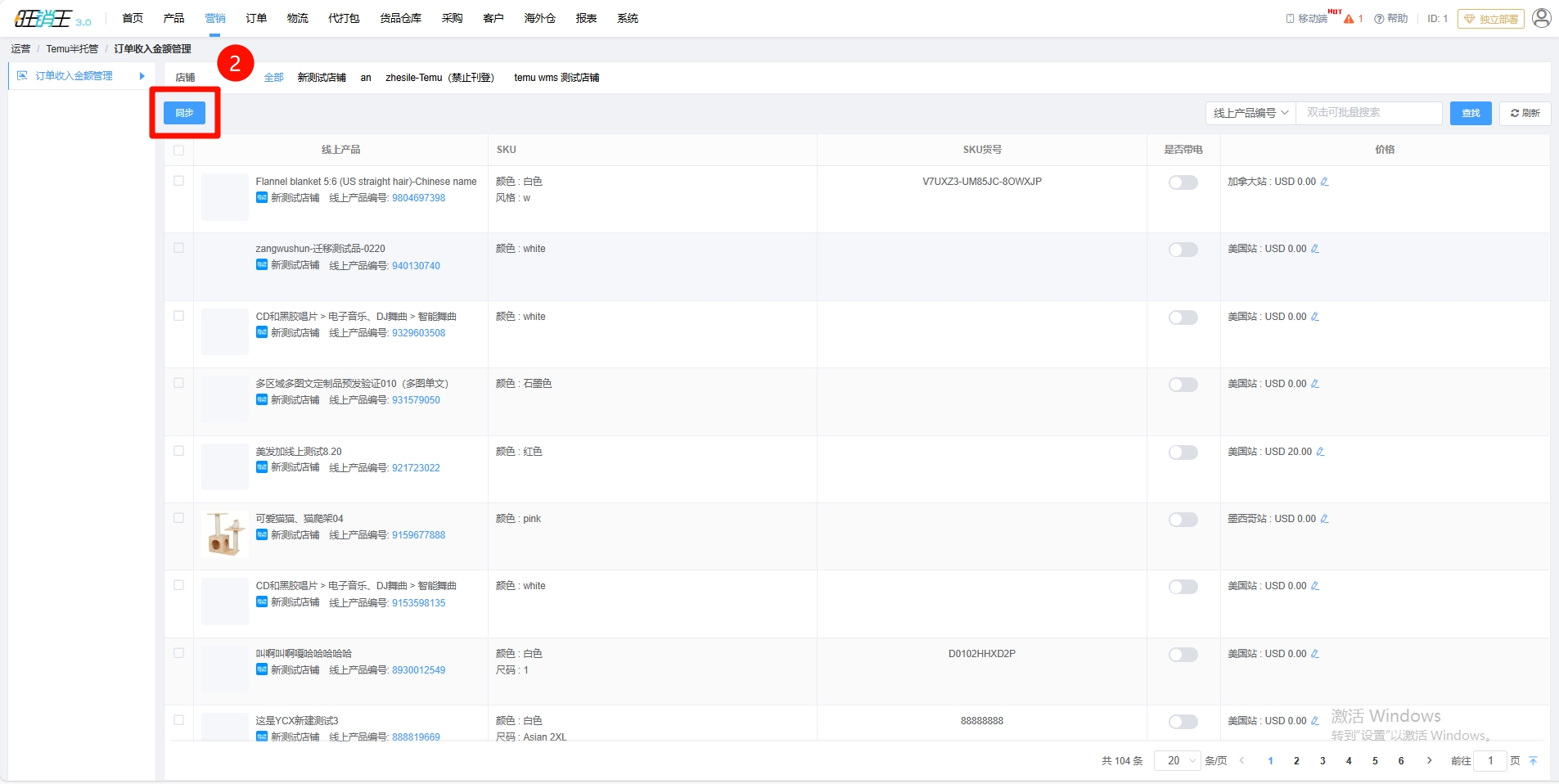This screenshot has height=784, width=1559.
Task: Open the 20 条/页 page size dropdown
Action: click(x=1177, y=761)
